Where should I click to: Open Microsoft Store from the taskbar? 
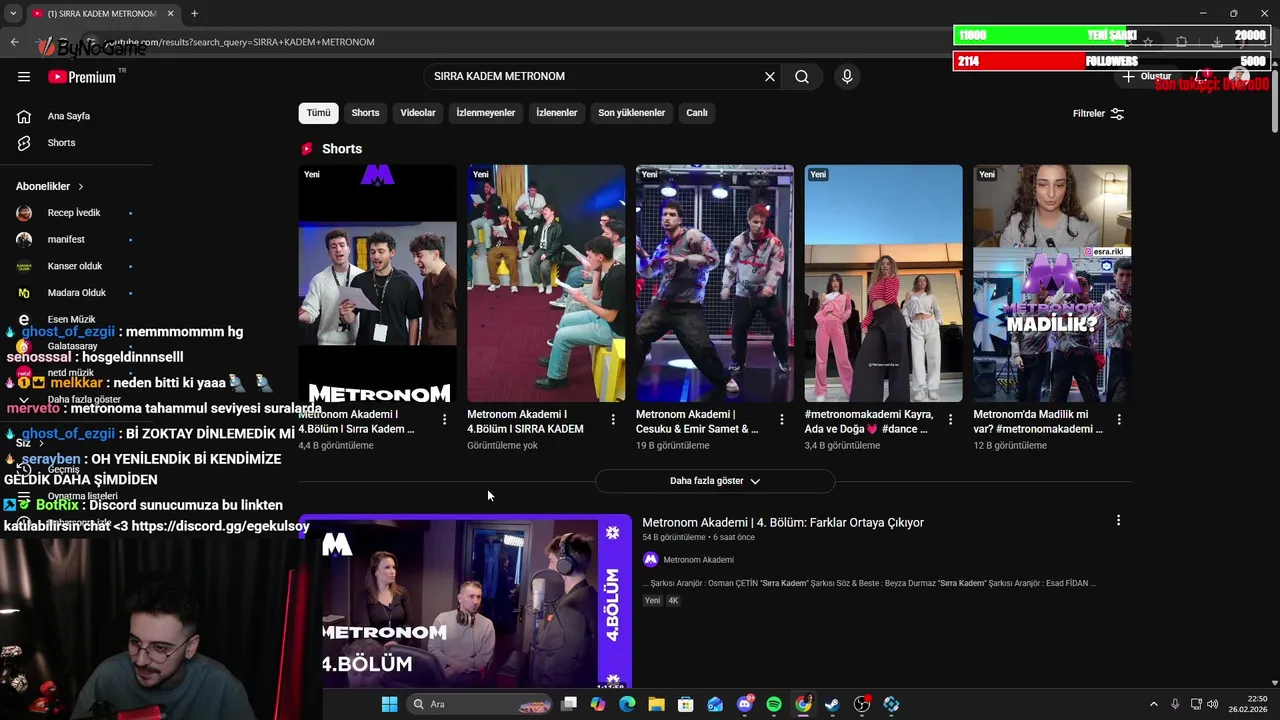[685, 704]
